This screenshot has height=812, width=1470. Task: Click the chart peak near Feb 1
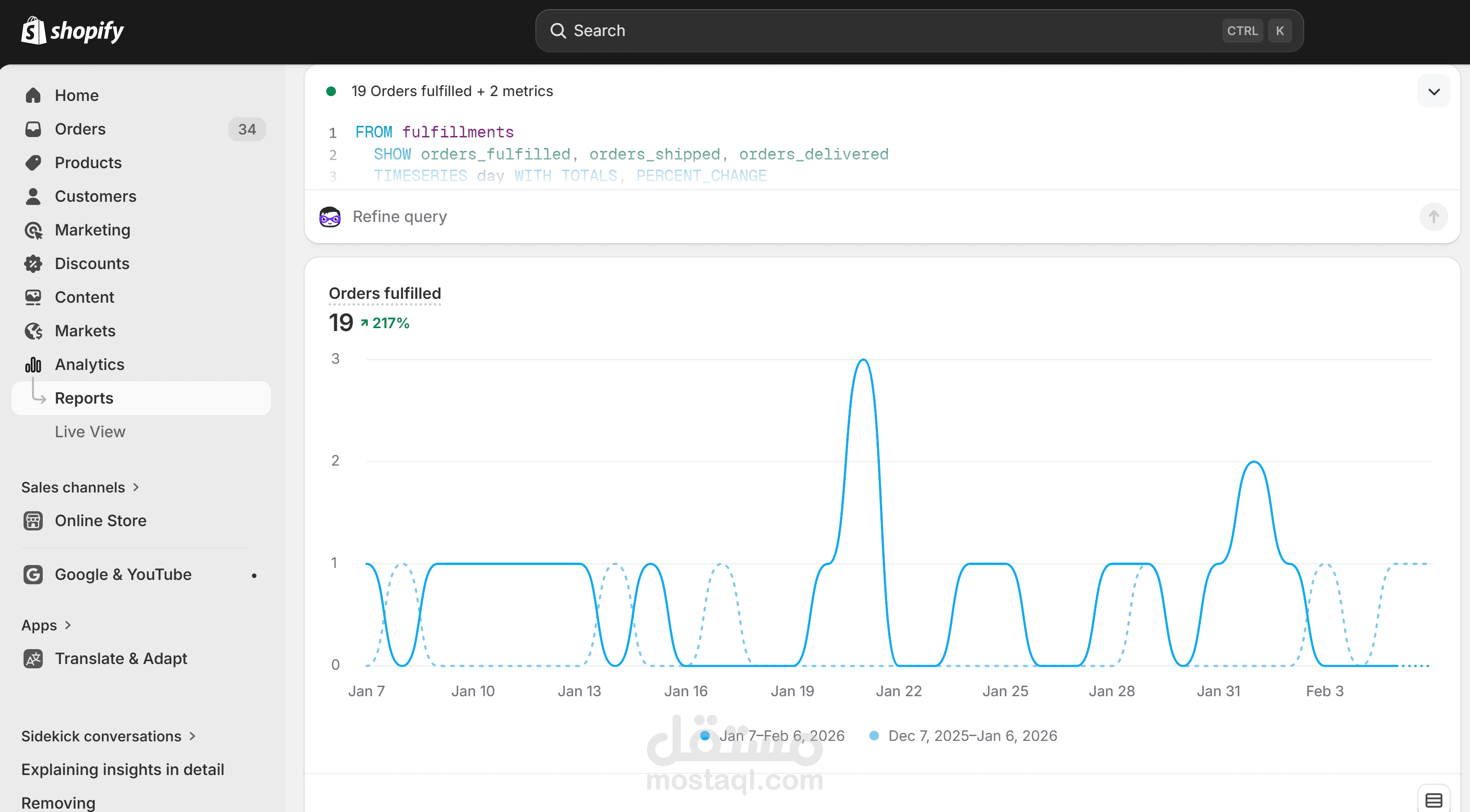[x=1254, y=462]
